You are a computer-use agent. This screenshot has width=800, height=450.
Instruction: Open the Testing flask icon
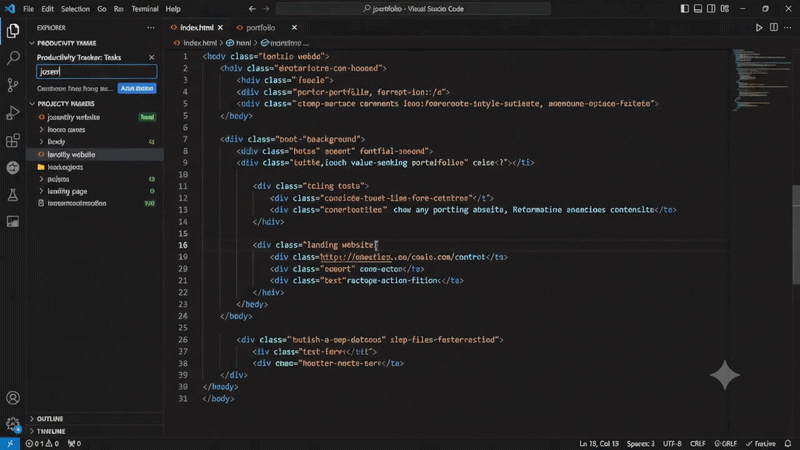(x=13, y=195)
